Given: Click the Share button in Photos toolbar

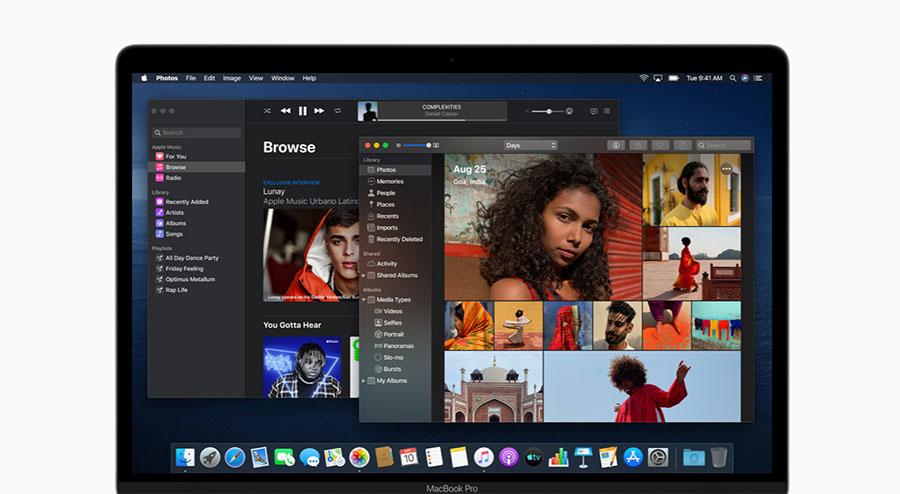Looking at the screenshot, I should pos(638,145).
